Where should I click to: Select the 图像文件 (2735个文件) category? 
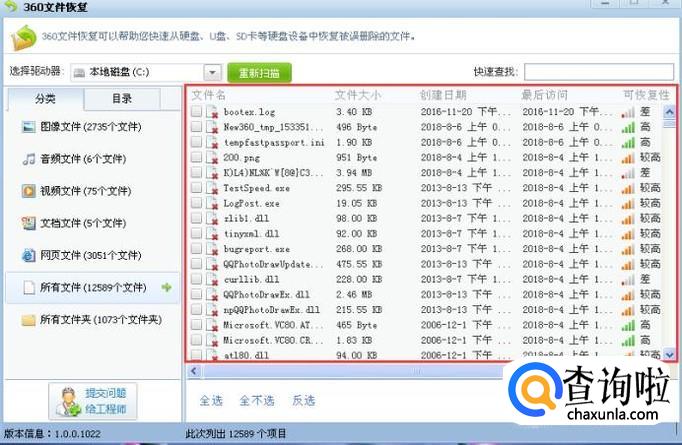(91, 127)
